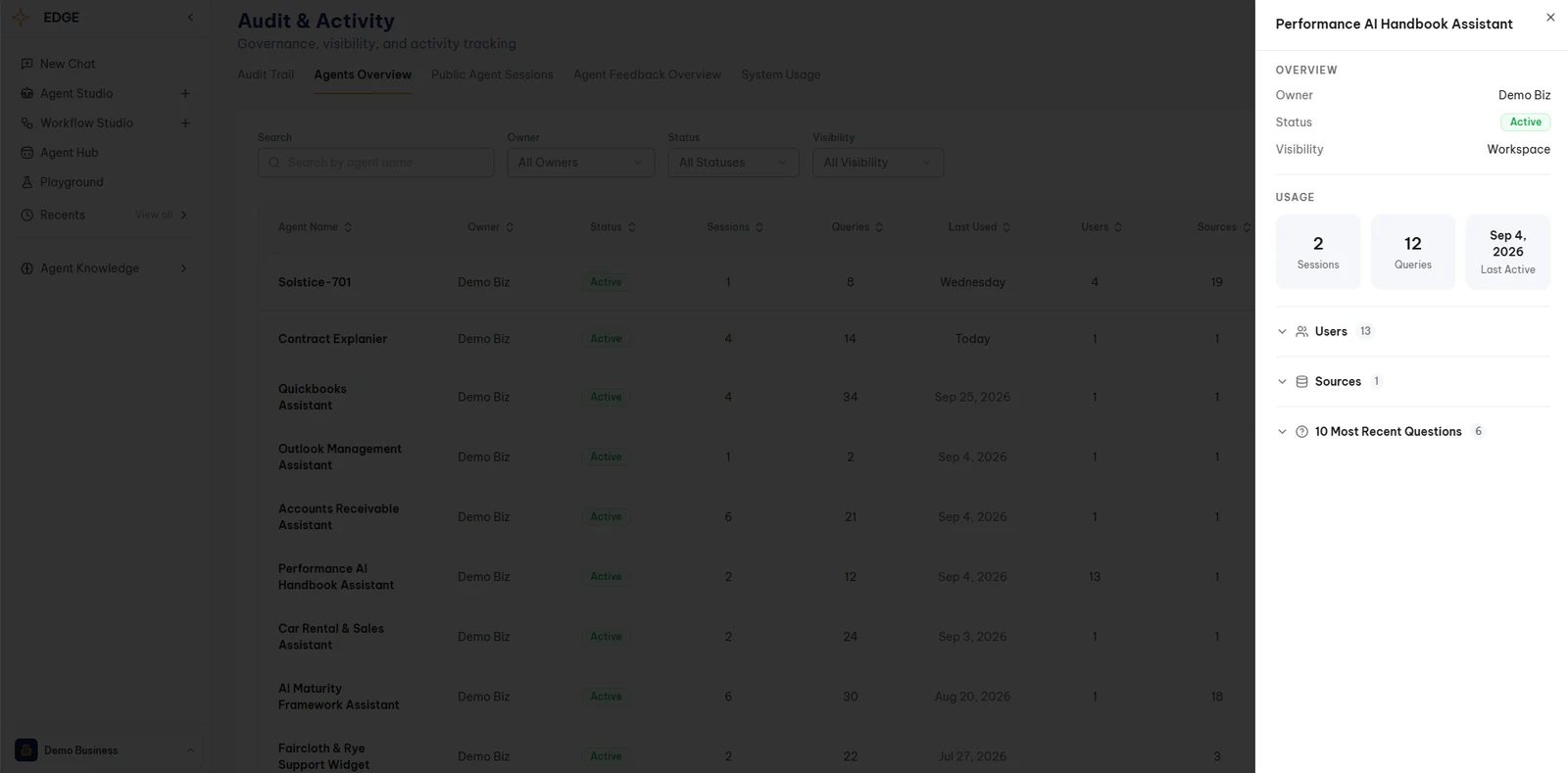
Task: Go to Agent Hub in the sidebar
Action: [x=69, y=153]
